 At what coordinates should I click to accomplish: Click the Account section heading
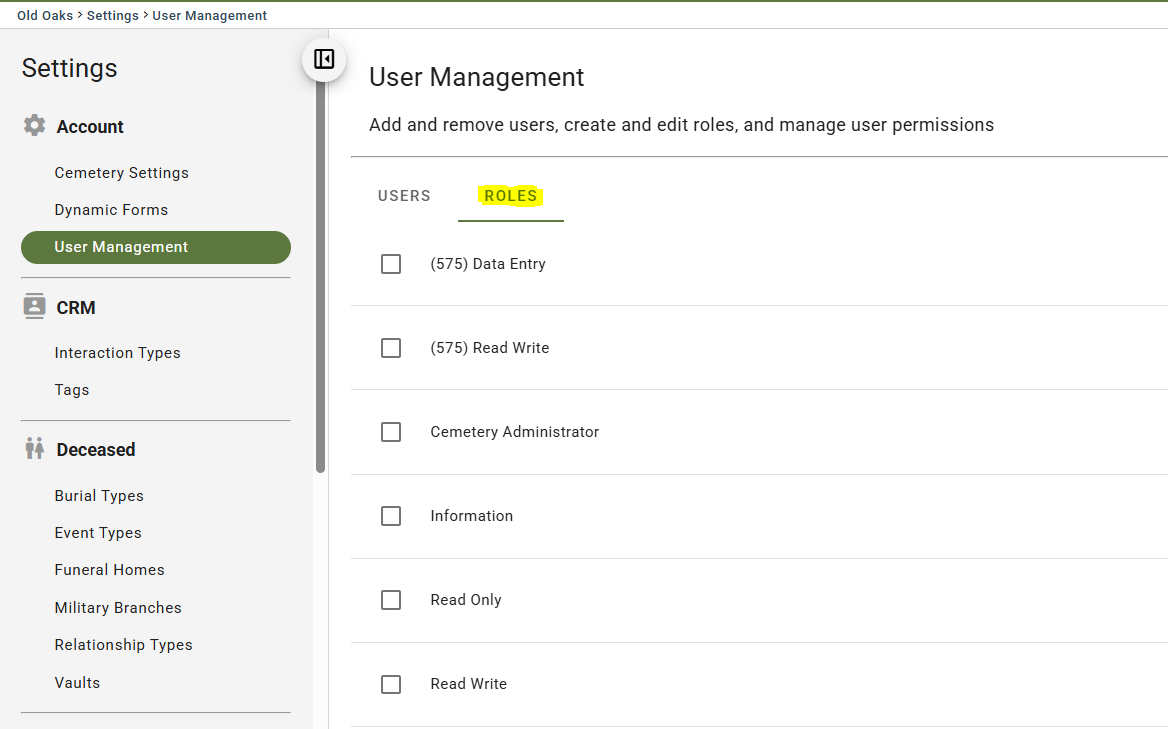(x=90, y=127)
